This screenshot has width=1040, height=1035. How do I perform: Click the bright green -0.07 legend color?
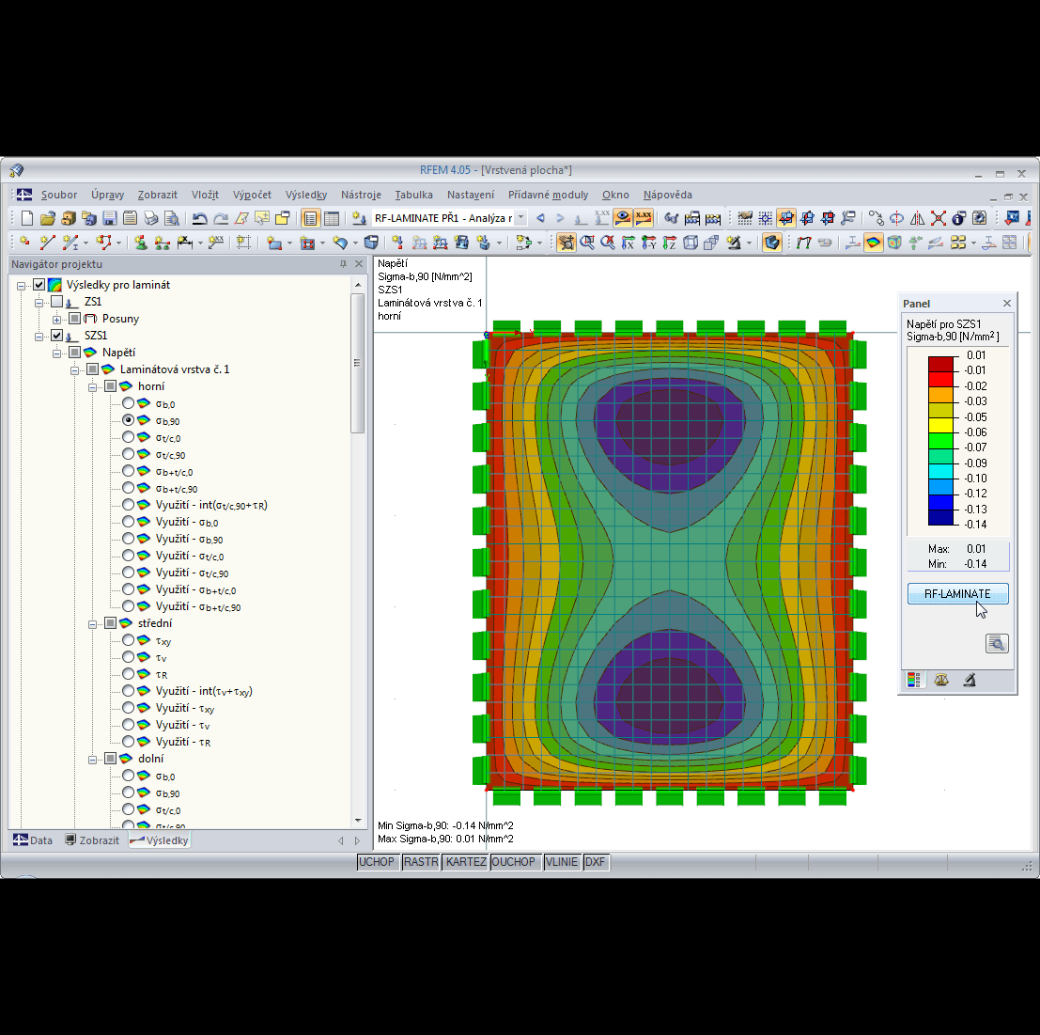[x=940, y=441]
